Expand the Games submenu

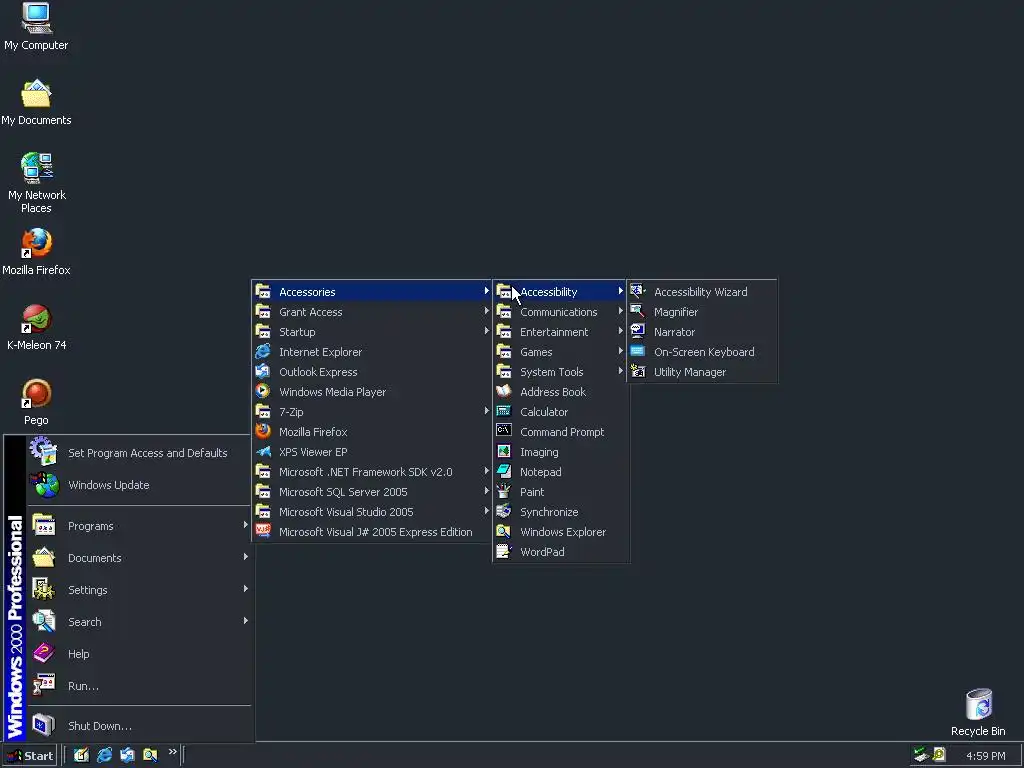[560, 352]
